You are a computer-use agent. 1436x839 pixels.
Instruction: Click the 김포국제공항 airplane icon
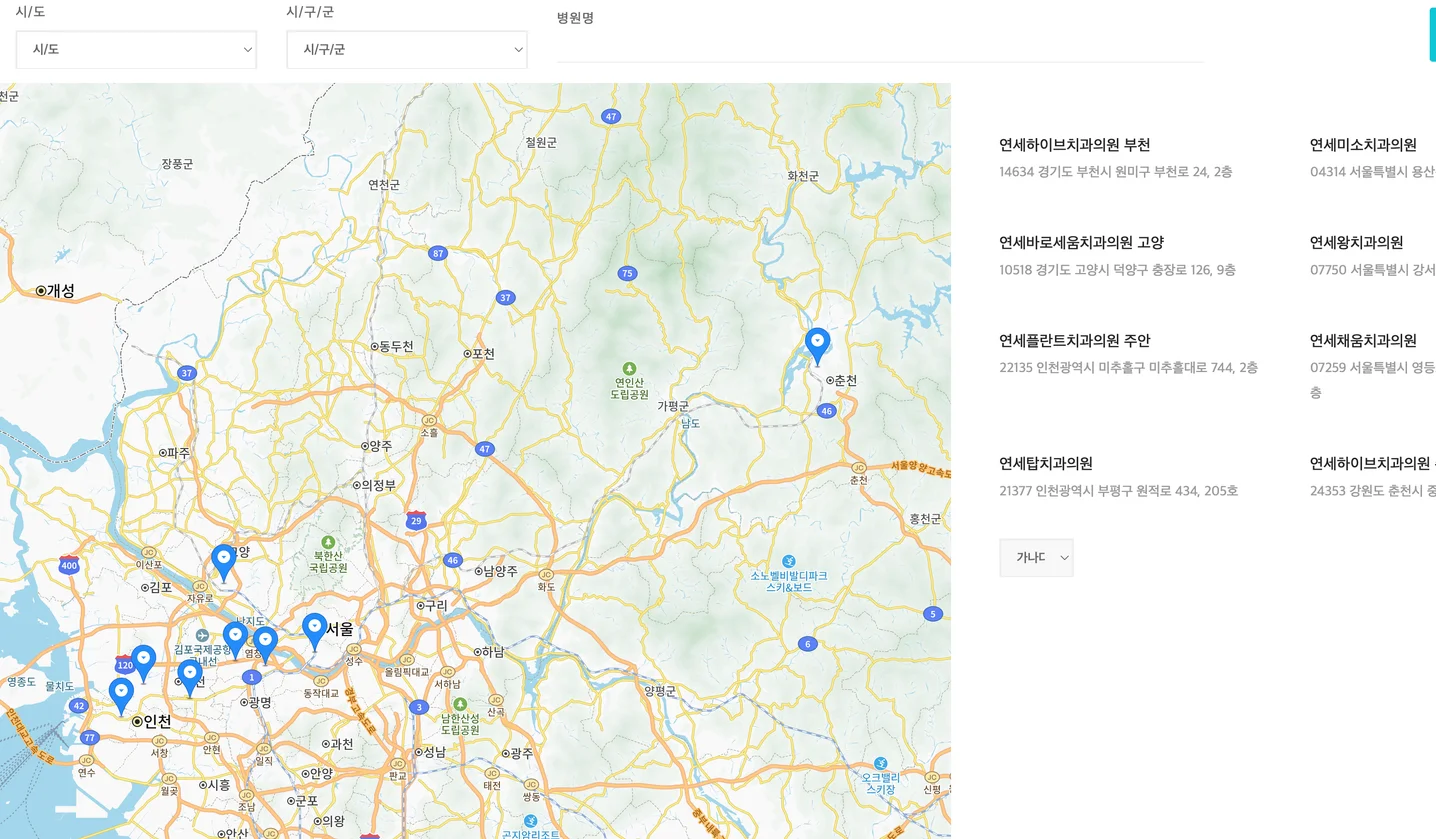(202, 636)
